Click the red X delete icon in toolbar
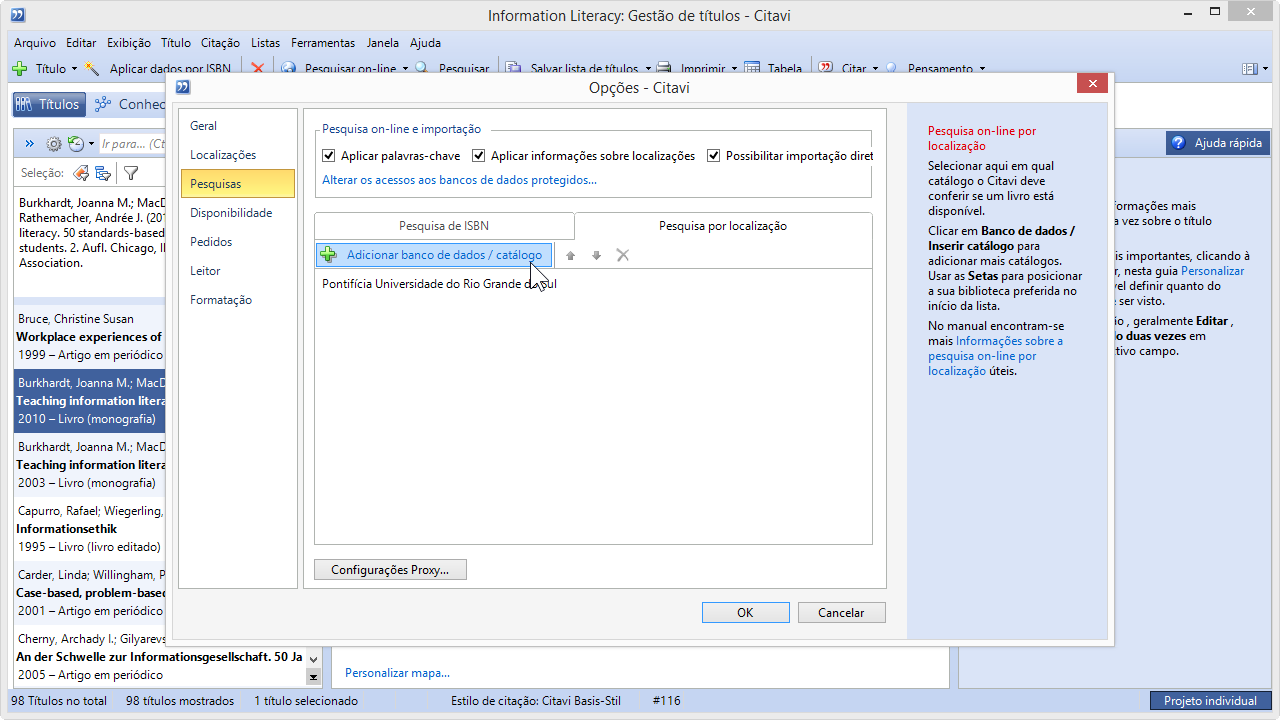Viewport: 1280px width, 720px height. click(x=258, y=69)
